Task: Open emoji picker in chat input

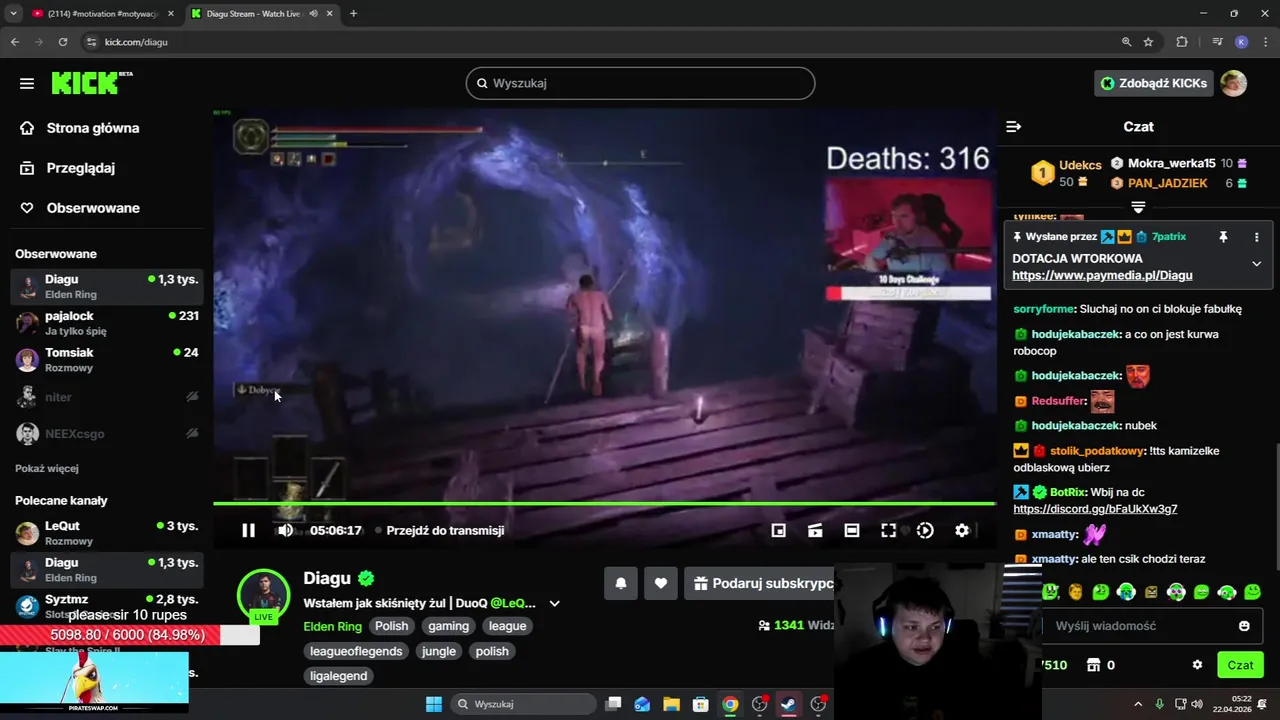Action: [x=1244, y=626]
